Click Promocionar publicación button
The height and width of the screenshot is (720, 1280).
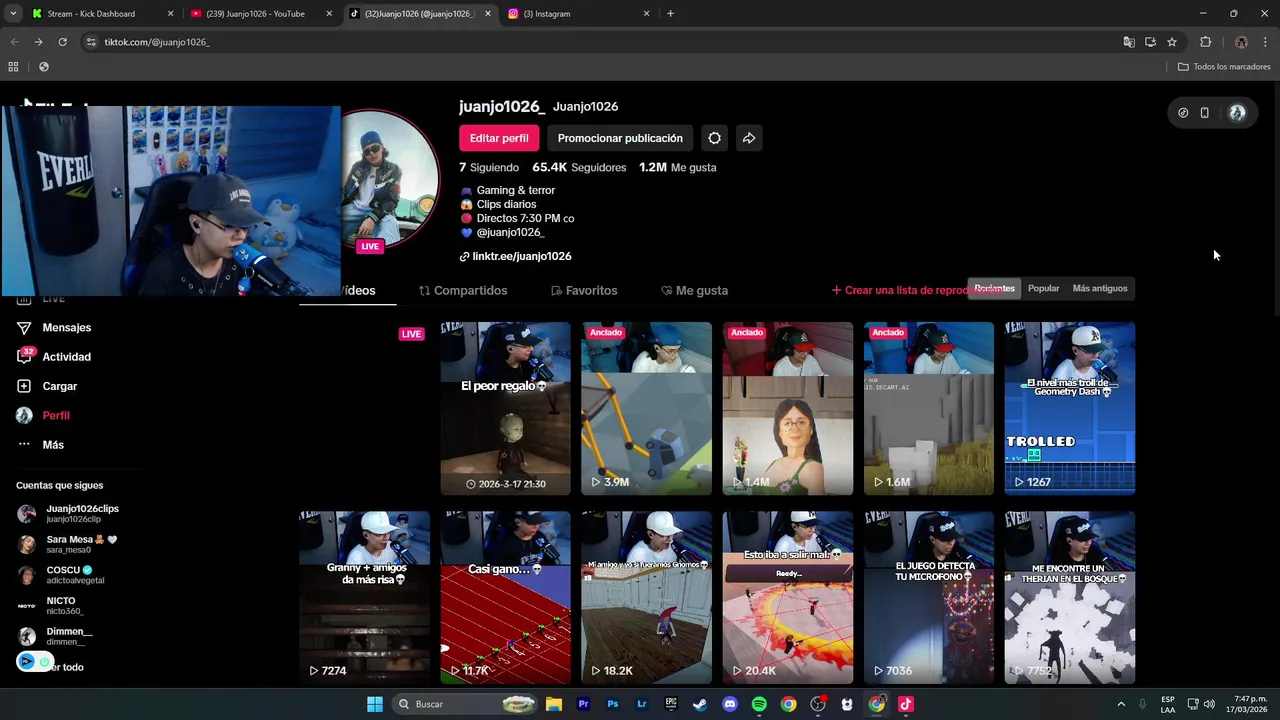pyautogui.click(x=620, y=138)
